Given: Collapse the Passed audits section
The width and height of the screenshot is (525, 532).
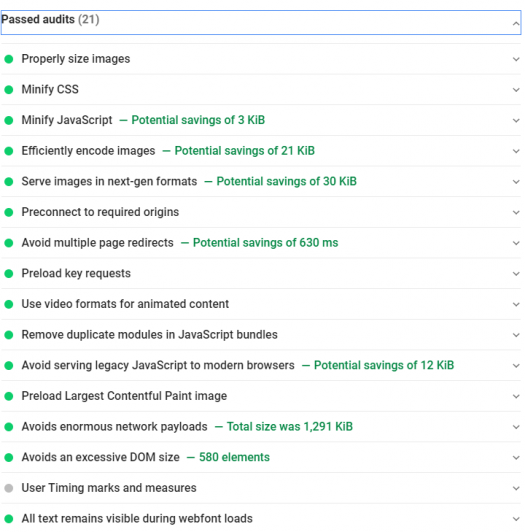Looking at the screenshot, I should click(x=516, y=23).
